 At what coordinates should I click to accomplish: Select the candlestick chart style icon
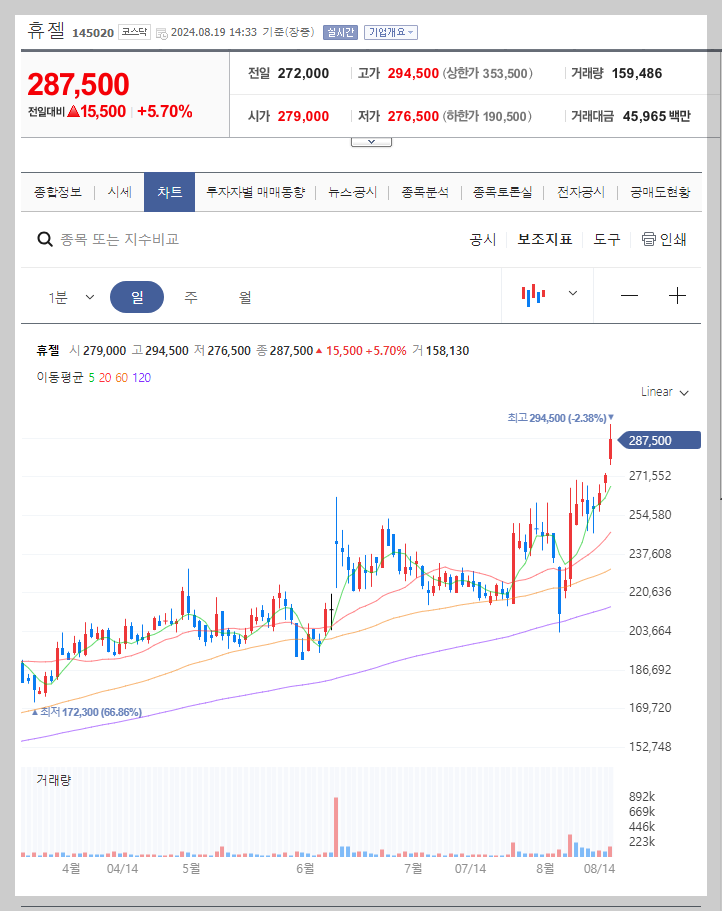click(533, 294)
